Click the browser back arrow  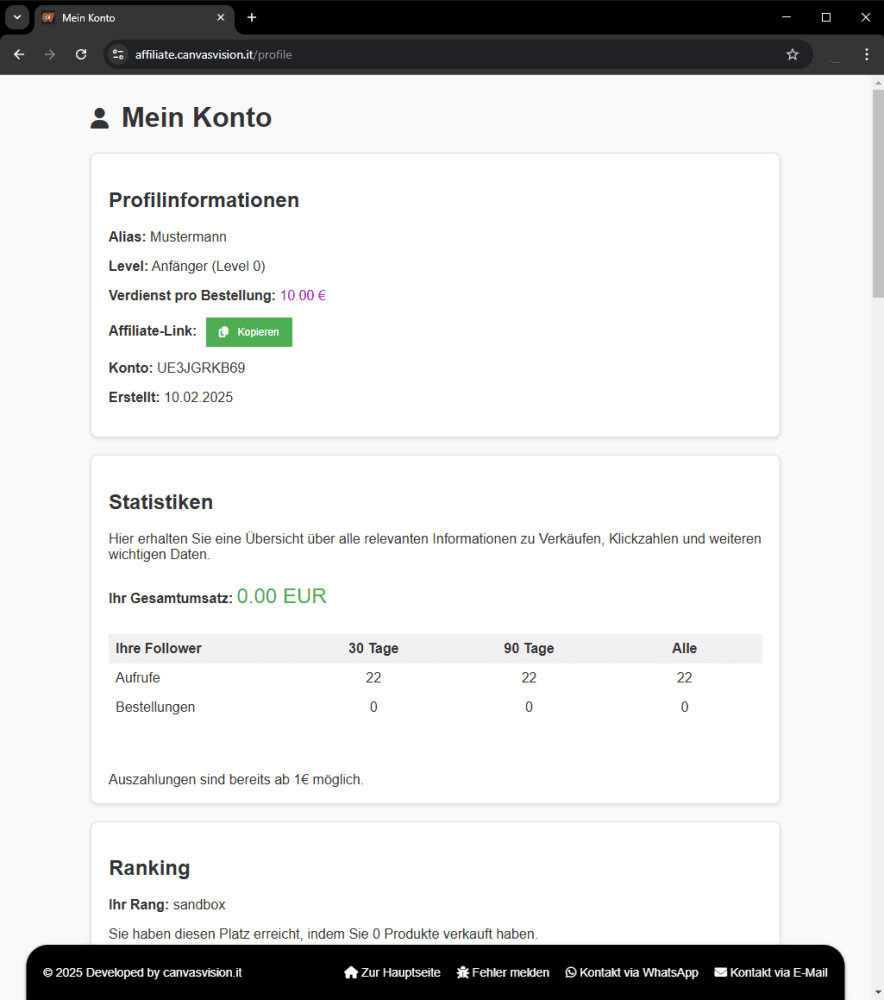(19, 54)
